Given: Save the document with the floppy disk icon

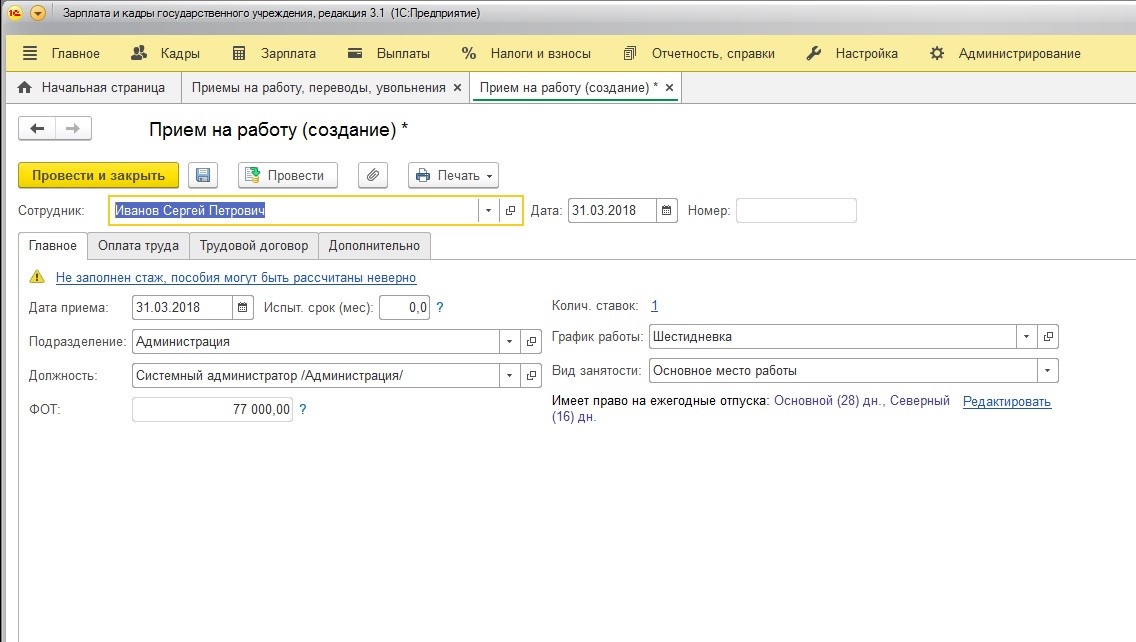Looking at the screenshot, I should pos(203,175).
